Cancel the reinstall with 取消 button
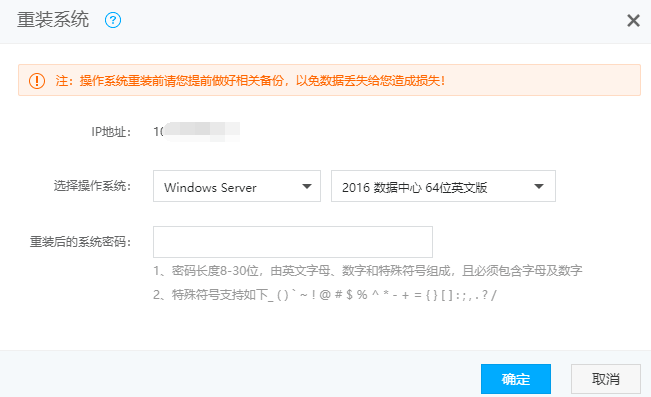This screenshot has width=651, height=397. click(606, 379)
